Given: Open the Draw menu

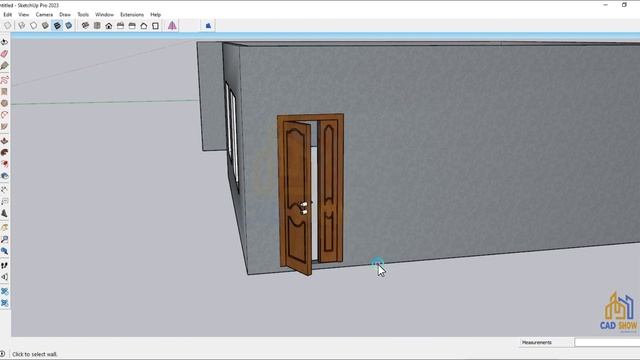Looking at the screenshot, I should (65, 14).
